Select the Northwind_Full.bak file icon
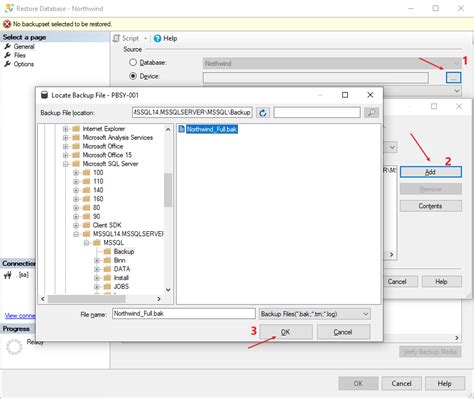This screenshot has width=474, height=399. [182, 129]
